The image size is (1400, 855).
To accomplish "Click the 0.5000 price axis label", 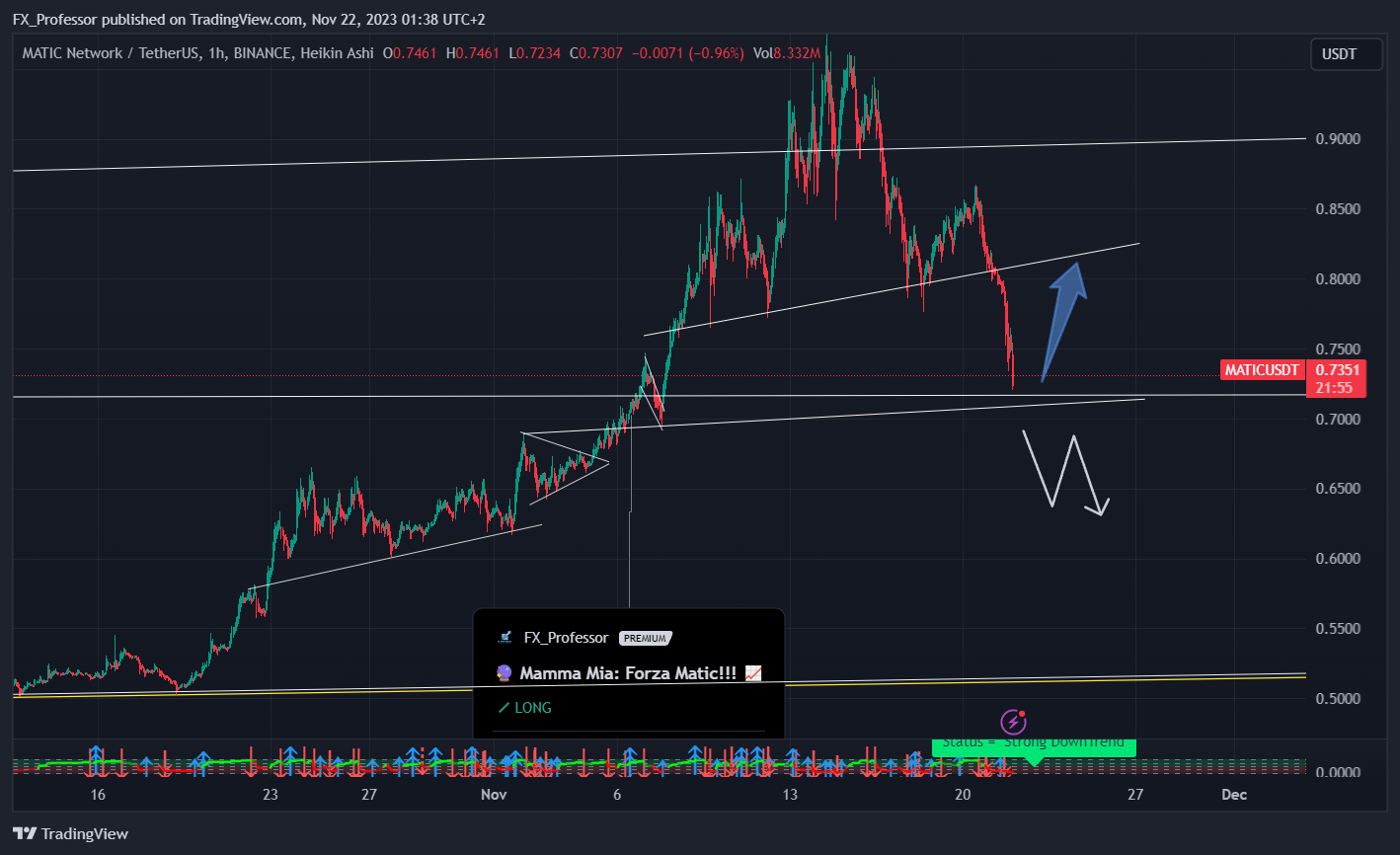I will pyautogui.click(x=1338, y=699).
